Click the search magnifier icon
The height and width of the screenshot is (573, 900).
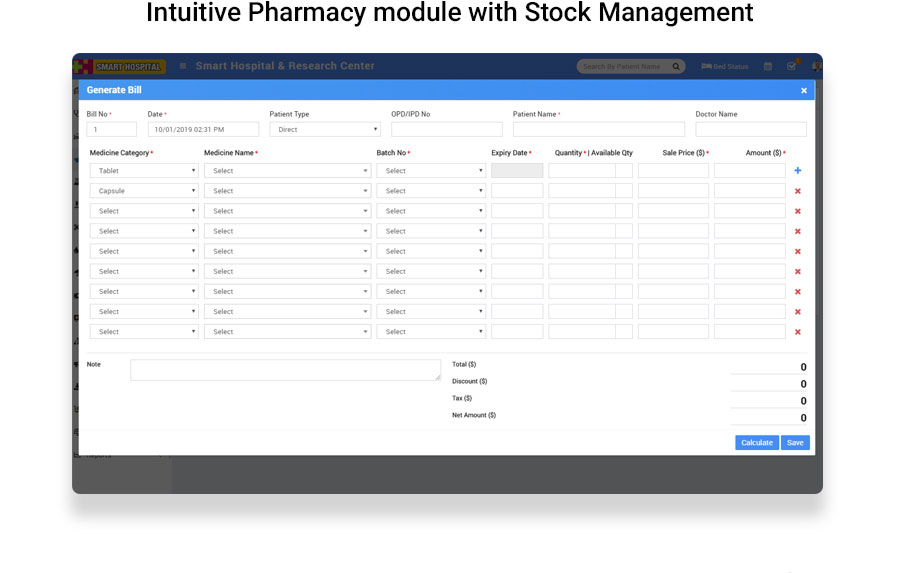pyautogui.click(x=676, y=67)
